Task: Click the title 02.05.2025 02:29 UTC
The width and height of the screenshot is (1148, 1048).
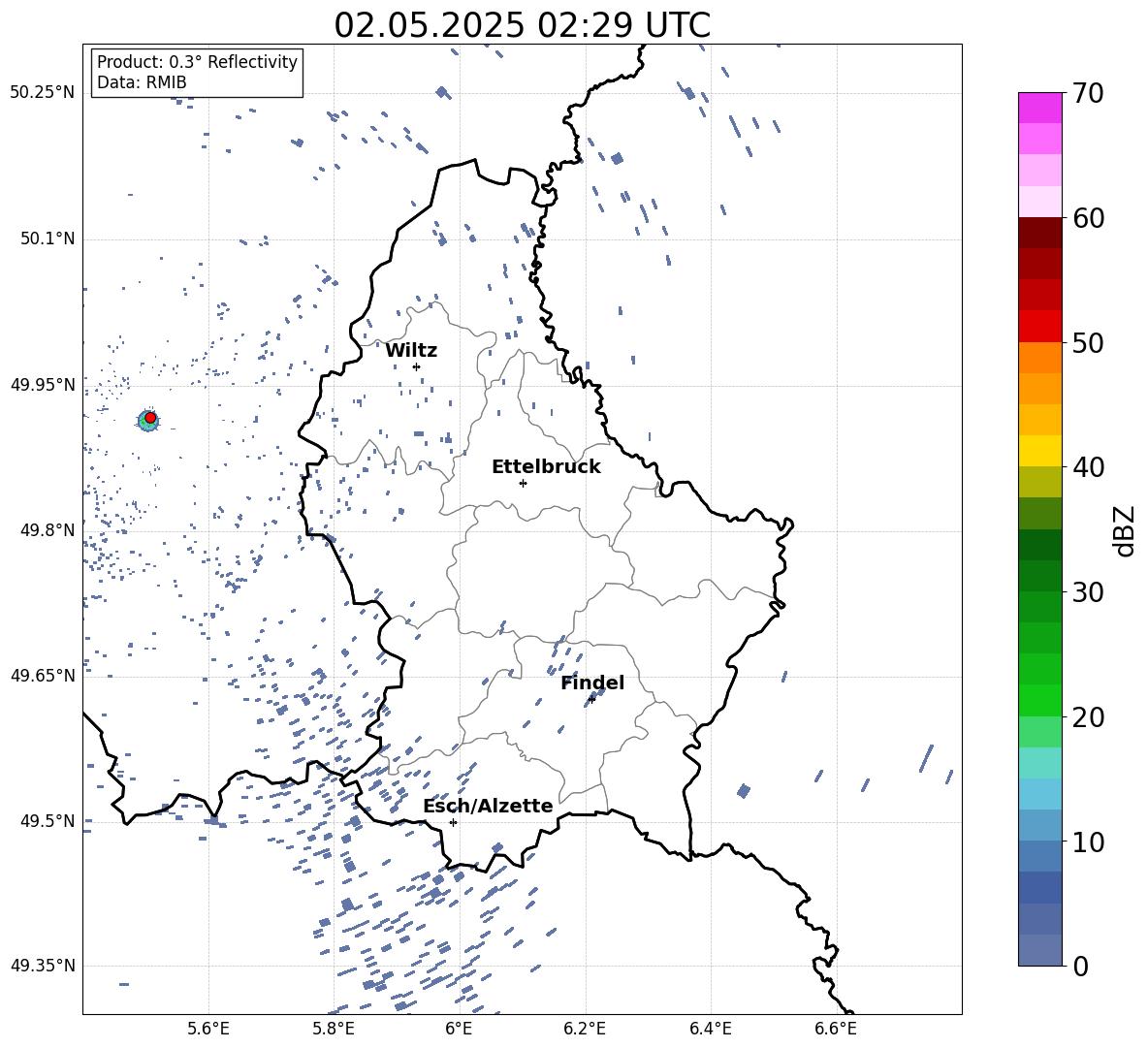Action: [522, 25]
